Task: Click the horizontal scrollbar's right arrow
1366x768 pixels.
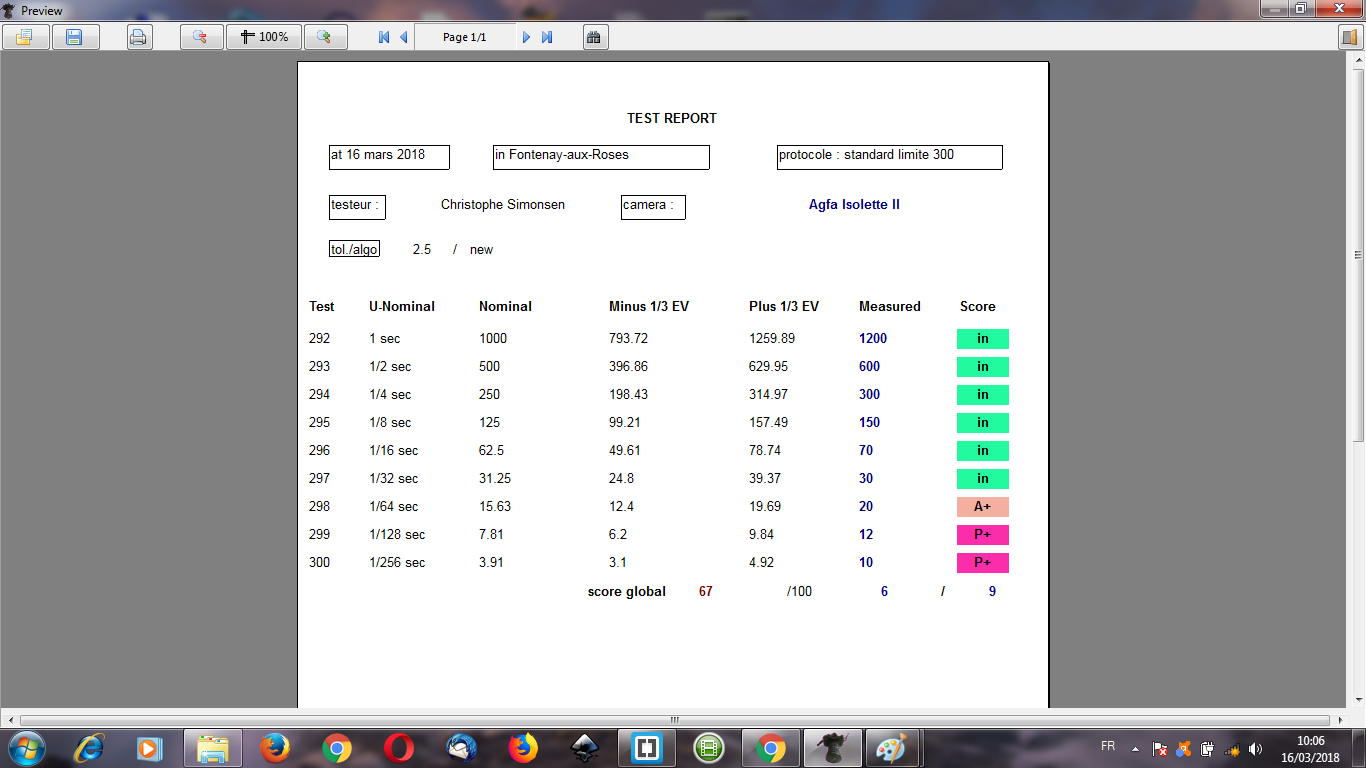Action: click(x=1341, y=720)
